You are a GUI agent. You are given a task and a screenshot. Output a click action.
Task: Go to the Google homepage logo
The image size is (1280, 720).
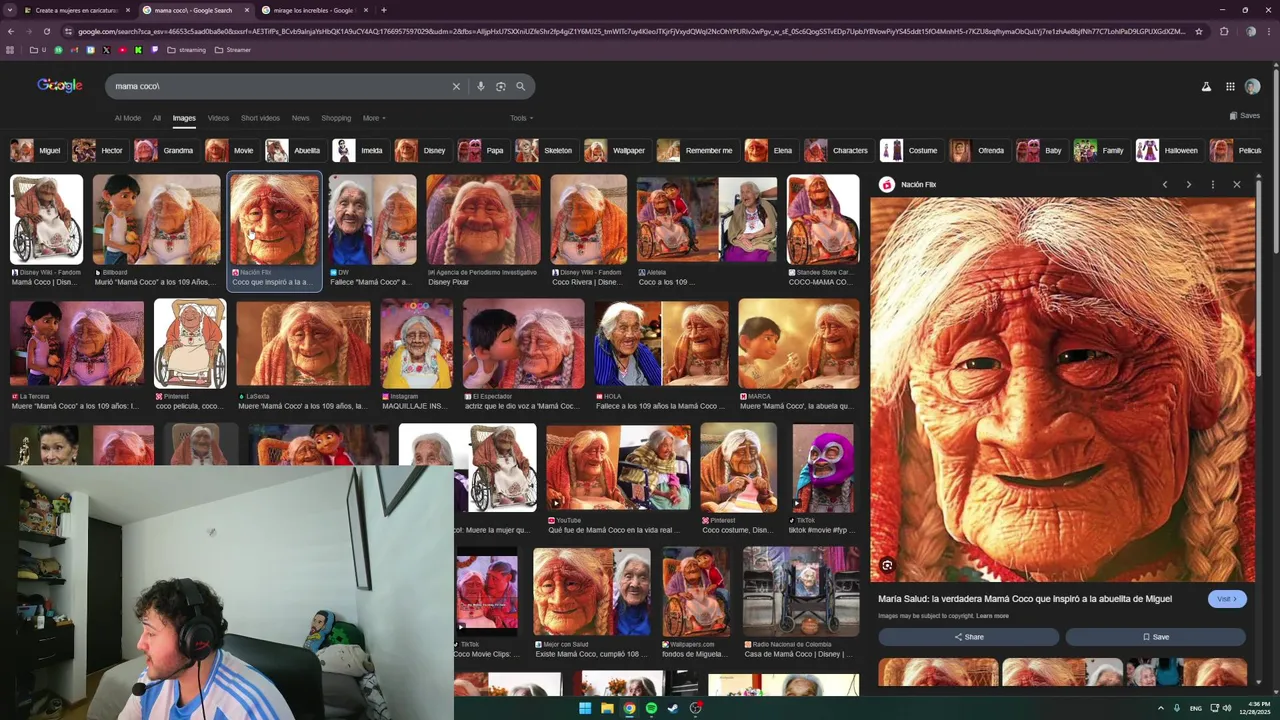pyautogui.click(x=60, y=86)
